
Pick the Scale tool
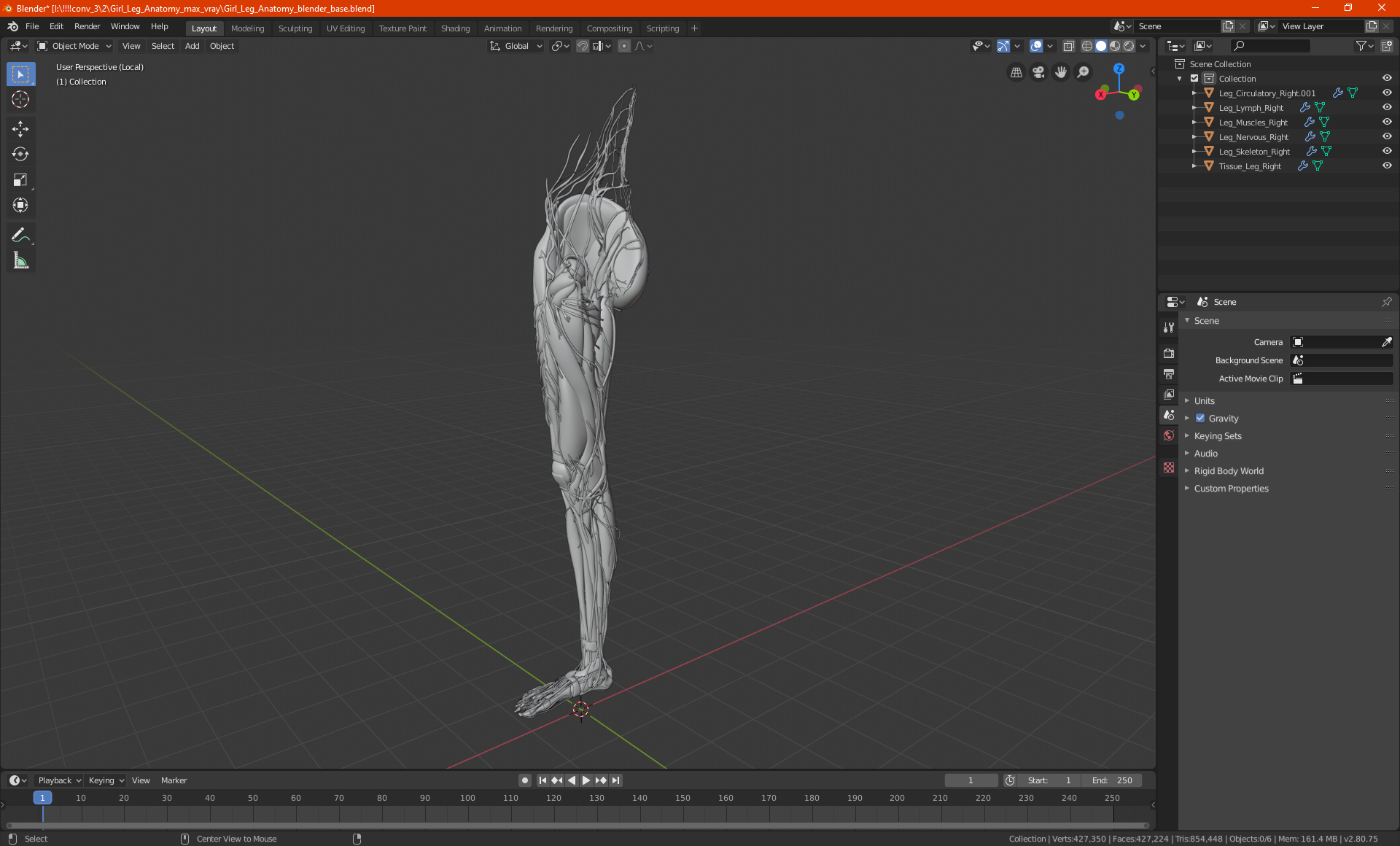20,179
